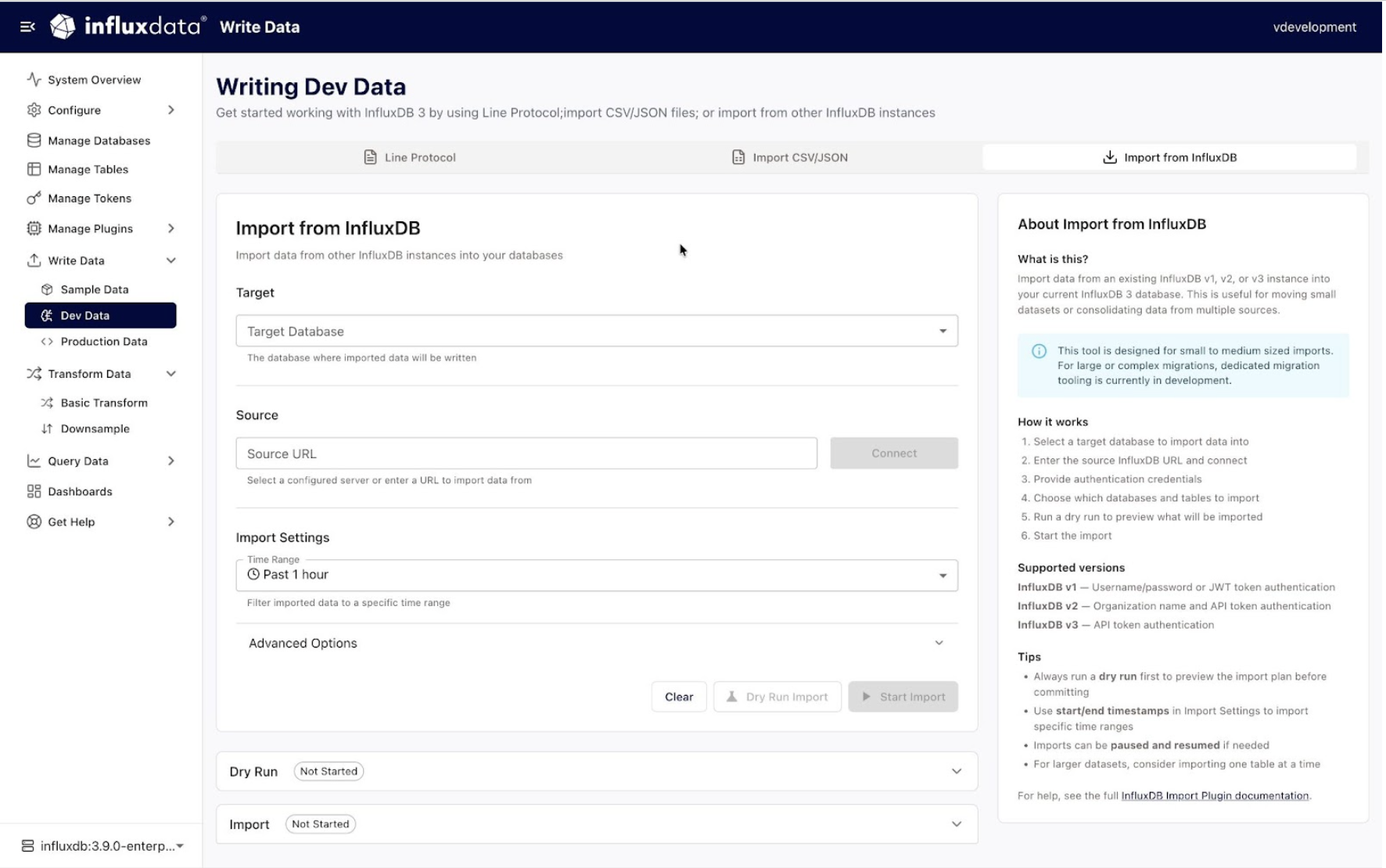Click the InfluxData logo icon
Viewport: 1386px width, 868px height.
pos(63,27)
